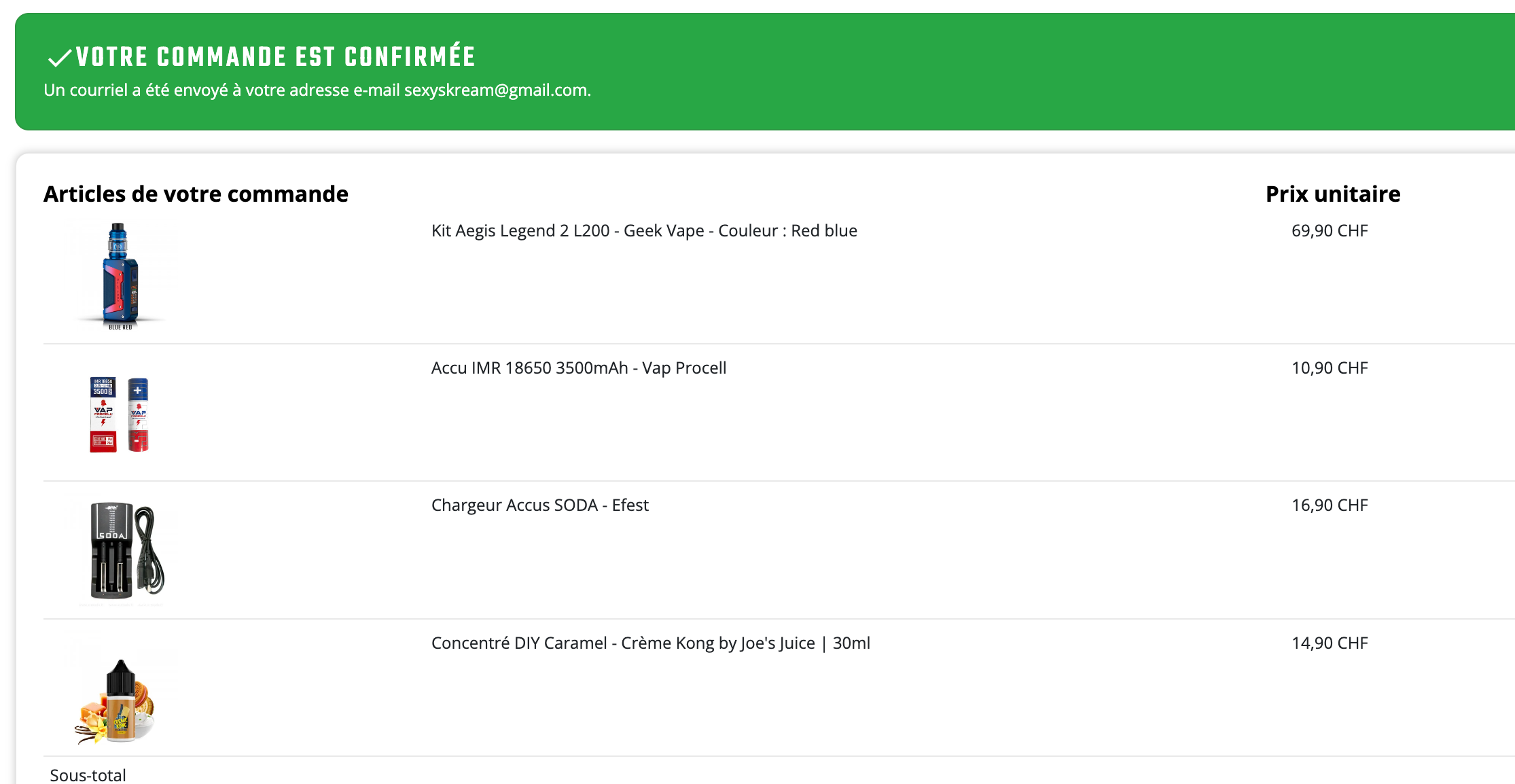Click the sexyskream@gmail.com email address
Viewport: 1515px width, 784px height.
pos(496,90)
